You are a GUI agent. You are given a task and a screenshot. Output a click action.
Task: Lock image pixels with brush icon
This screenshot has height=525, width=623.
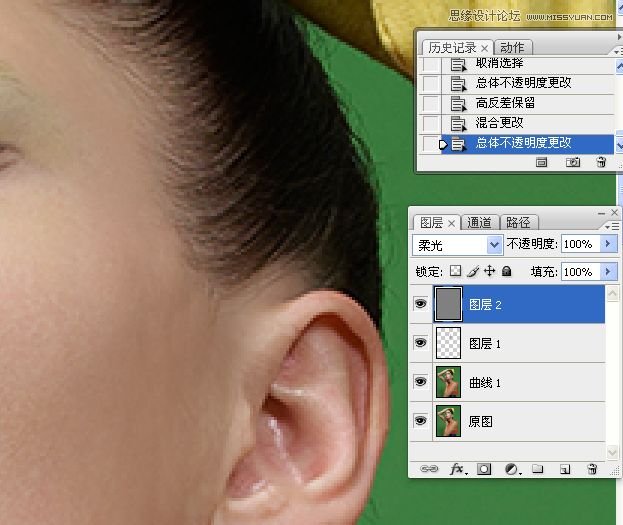point(473,271)
